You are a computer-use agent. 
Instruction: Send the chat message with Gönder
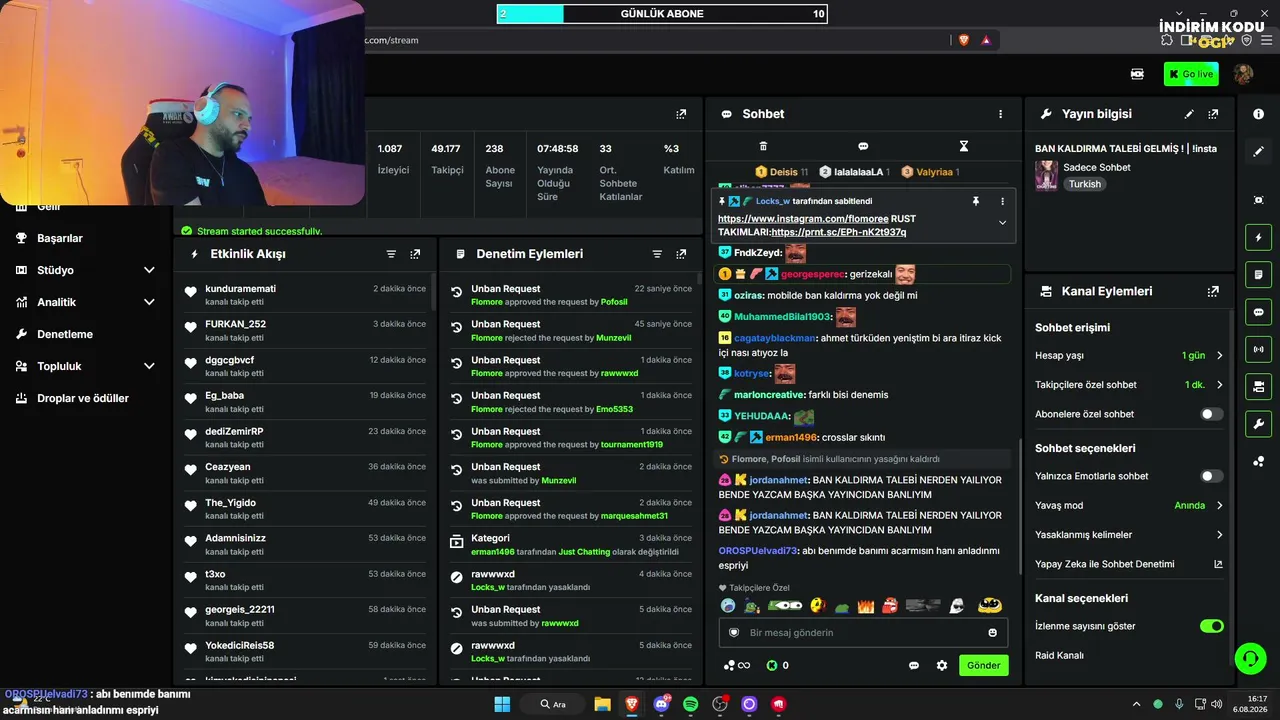point(983,665)
